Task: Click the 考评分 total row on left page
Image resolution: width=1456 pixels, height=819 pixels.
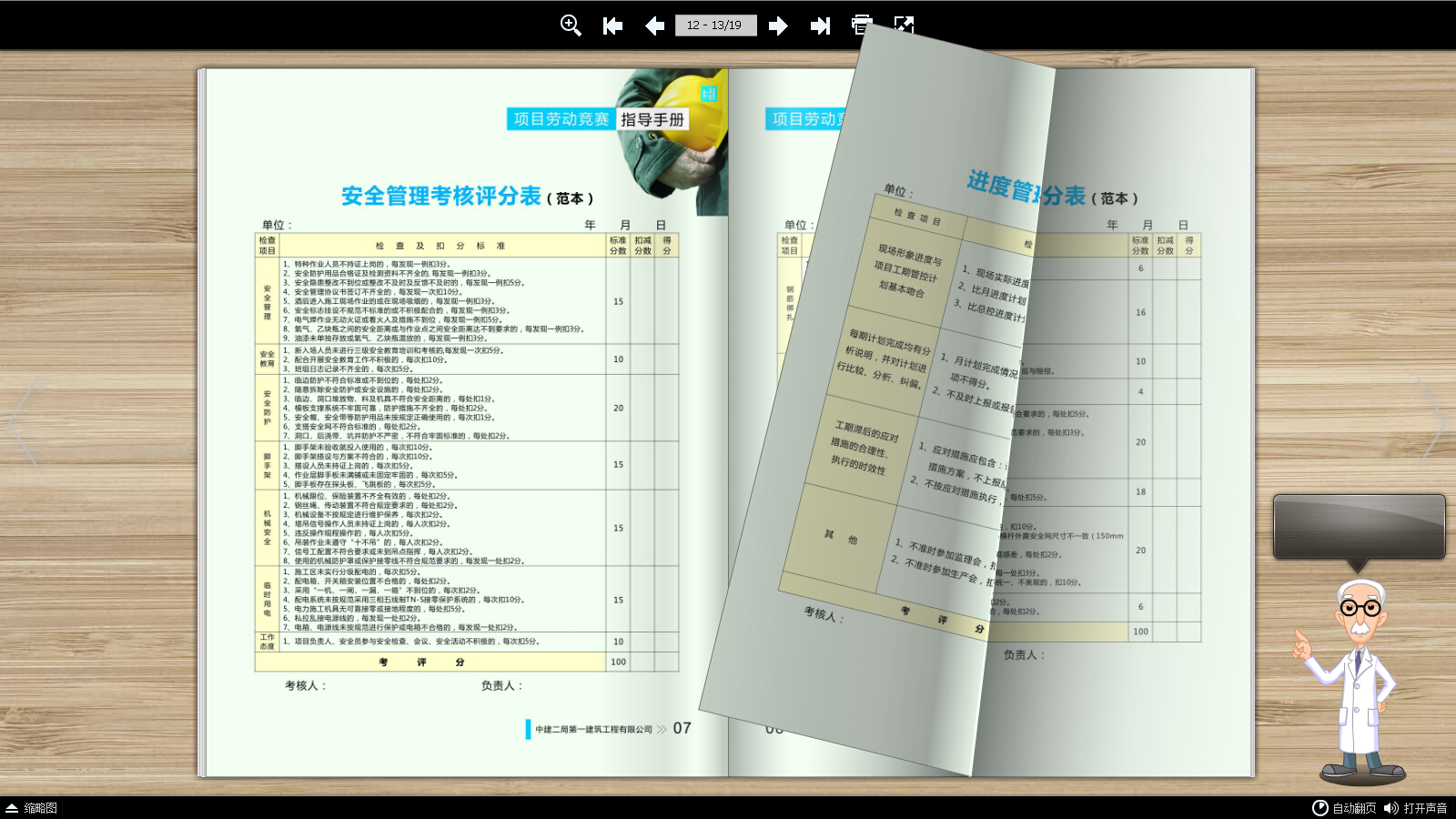Action: (x=467, y=662)
